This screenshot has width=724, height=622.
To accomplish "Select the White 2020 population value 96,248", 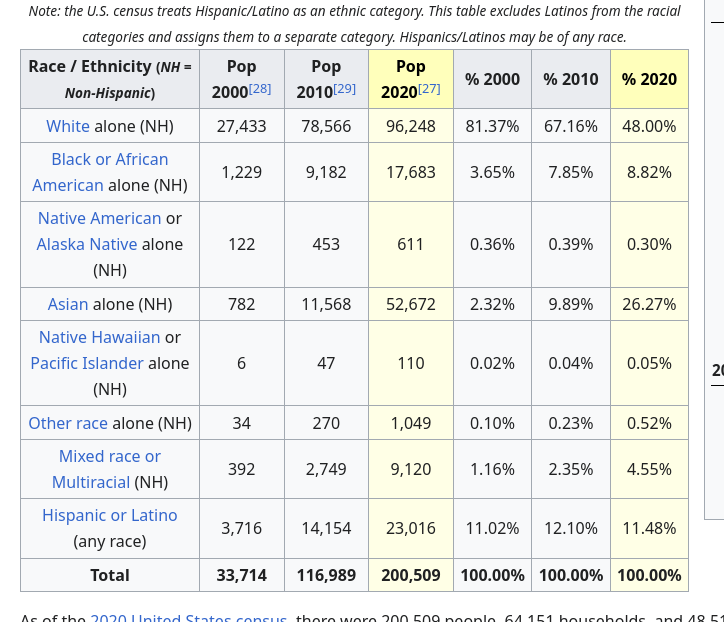I will point(411,126).
